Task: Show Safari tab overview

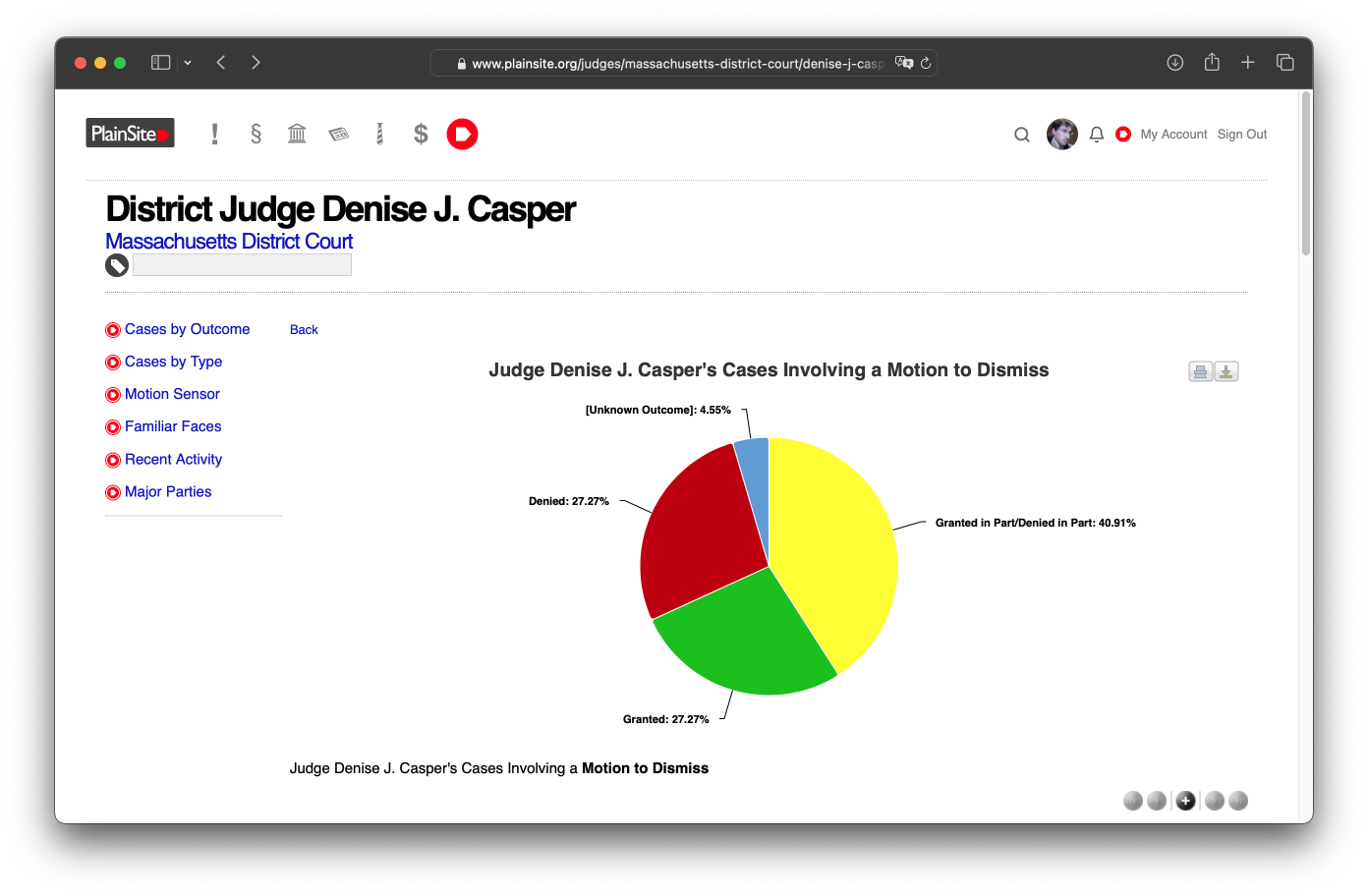Action: pyautogui.click(x=1284, y=62)
